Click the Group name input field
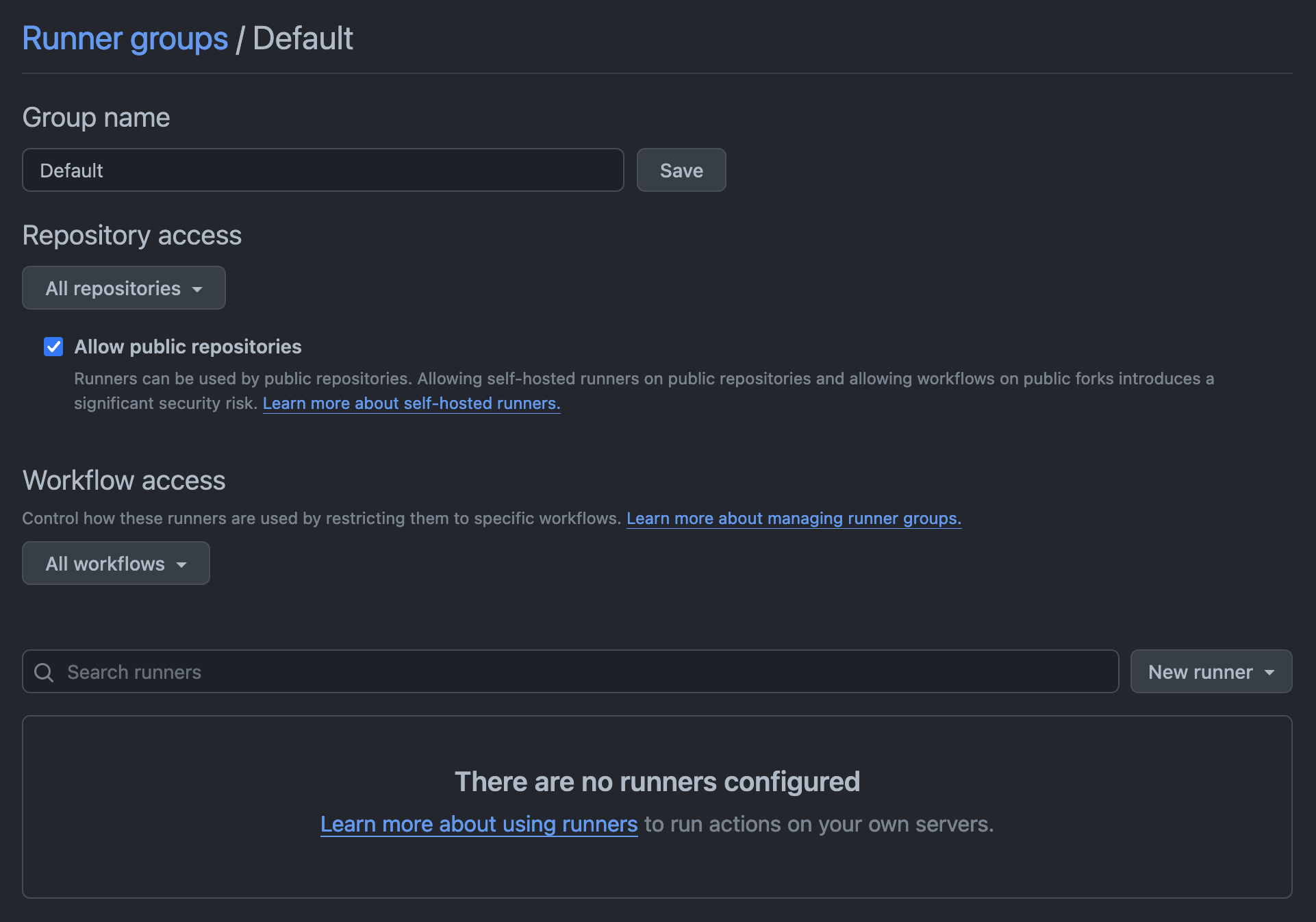The width and height of the screenshot is (1316, 922). coord(322,170)
